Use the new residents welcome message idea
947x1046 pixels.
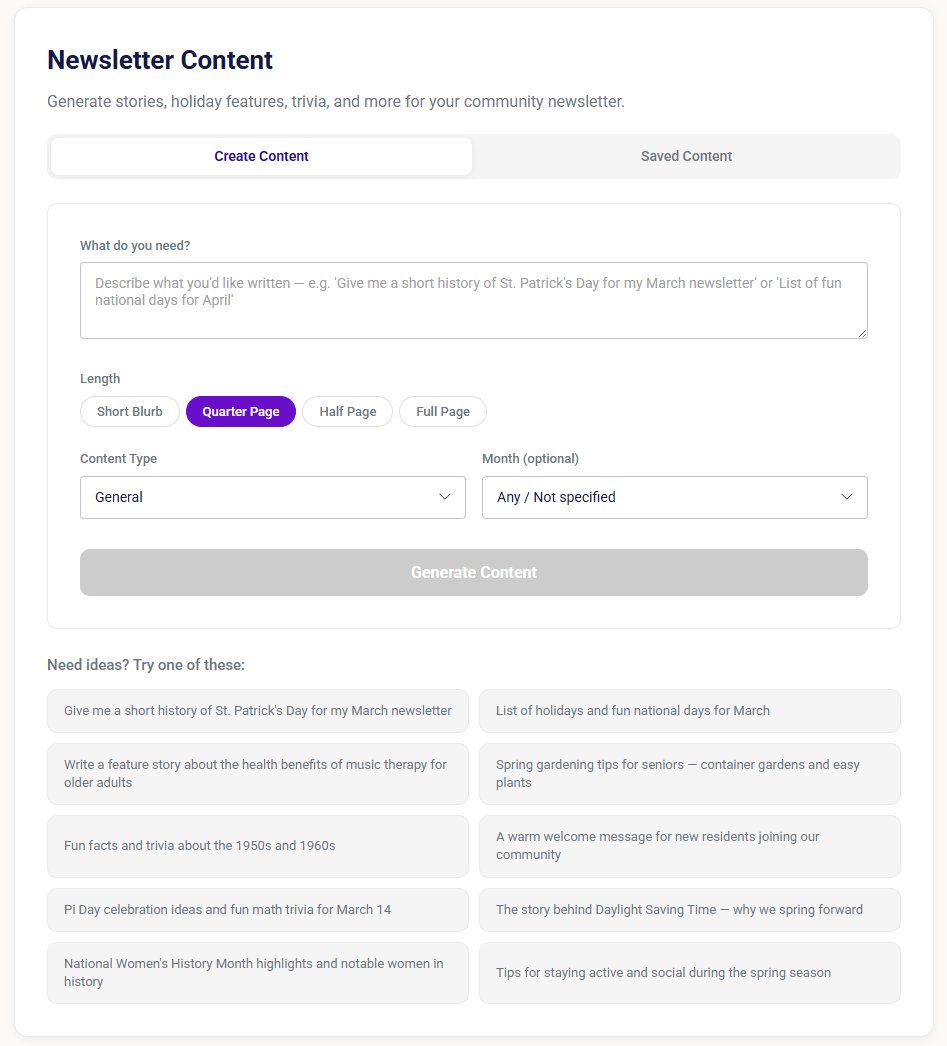point(689,846)
